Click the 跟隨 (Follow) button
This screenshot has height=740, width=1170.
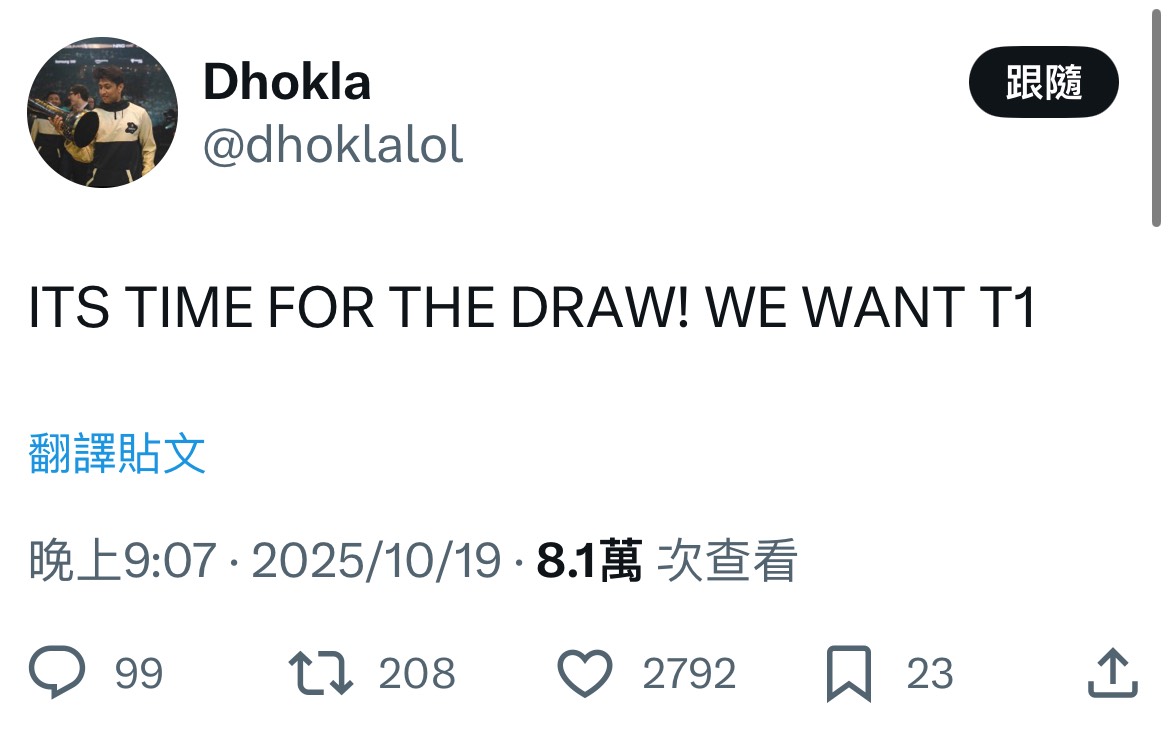coord(1043,84)
